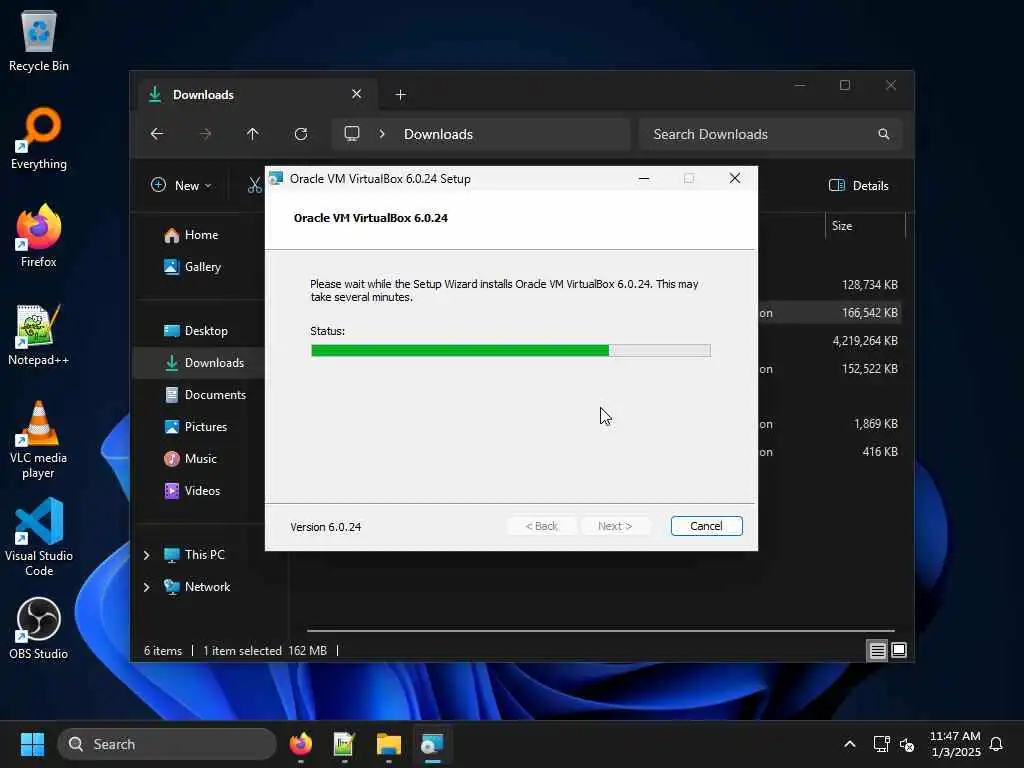This screenshot has width=1024, height=768.
Task: Launch Firefox from the desktop shortcut
Action: [39, 236]
